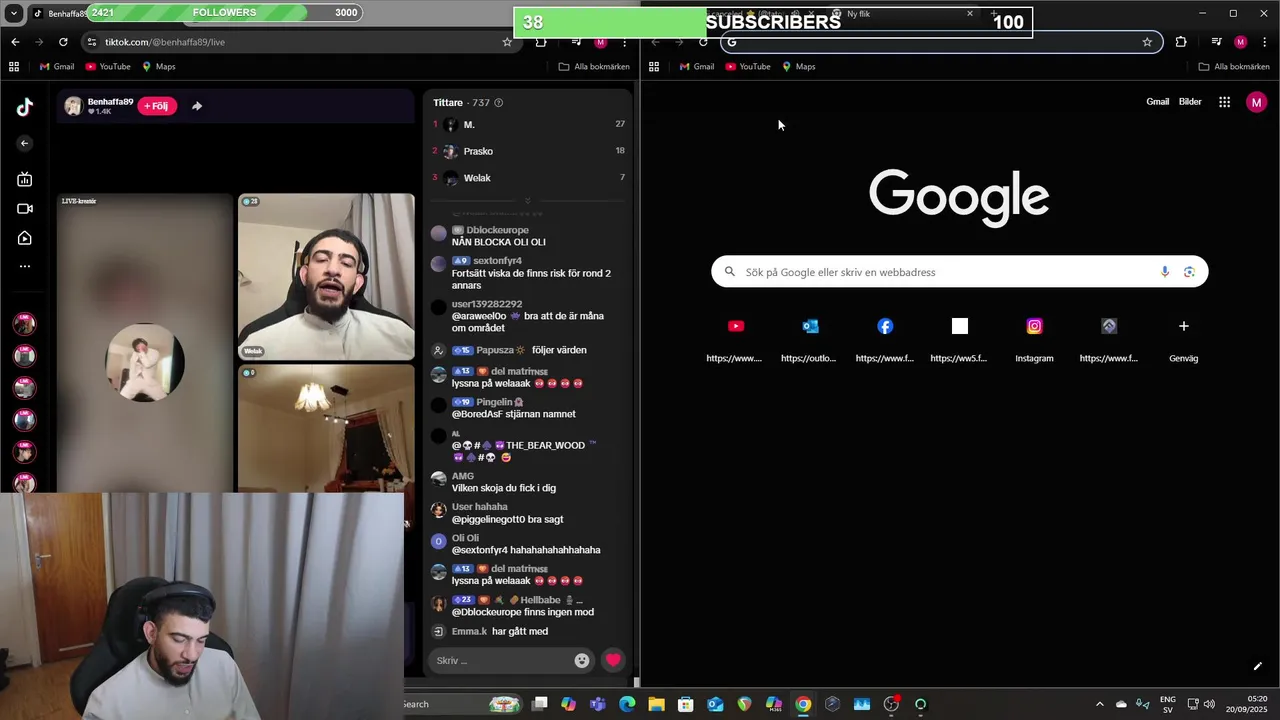The height and width of the screenshot is (720, 1280).
Task: Open the home icon in TikTok sidebar
Action: tap(25, 238)
